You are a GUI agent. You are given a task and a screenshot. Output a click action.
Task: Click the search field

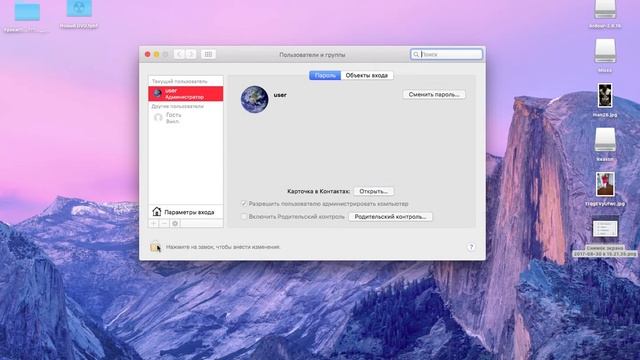pos(447,54)
